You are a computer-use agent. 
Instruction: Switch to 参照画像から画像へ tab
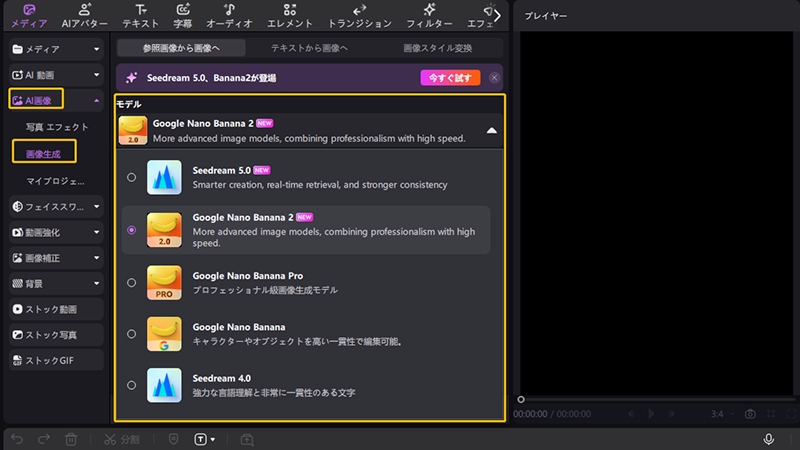coord(181,48)
